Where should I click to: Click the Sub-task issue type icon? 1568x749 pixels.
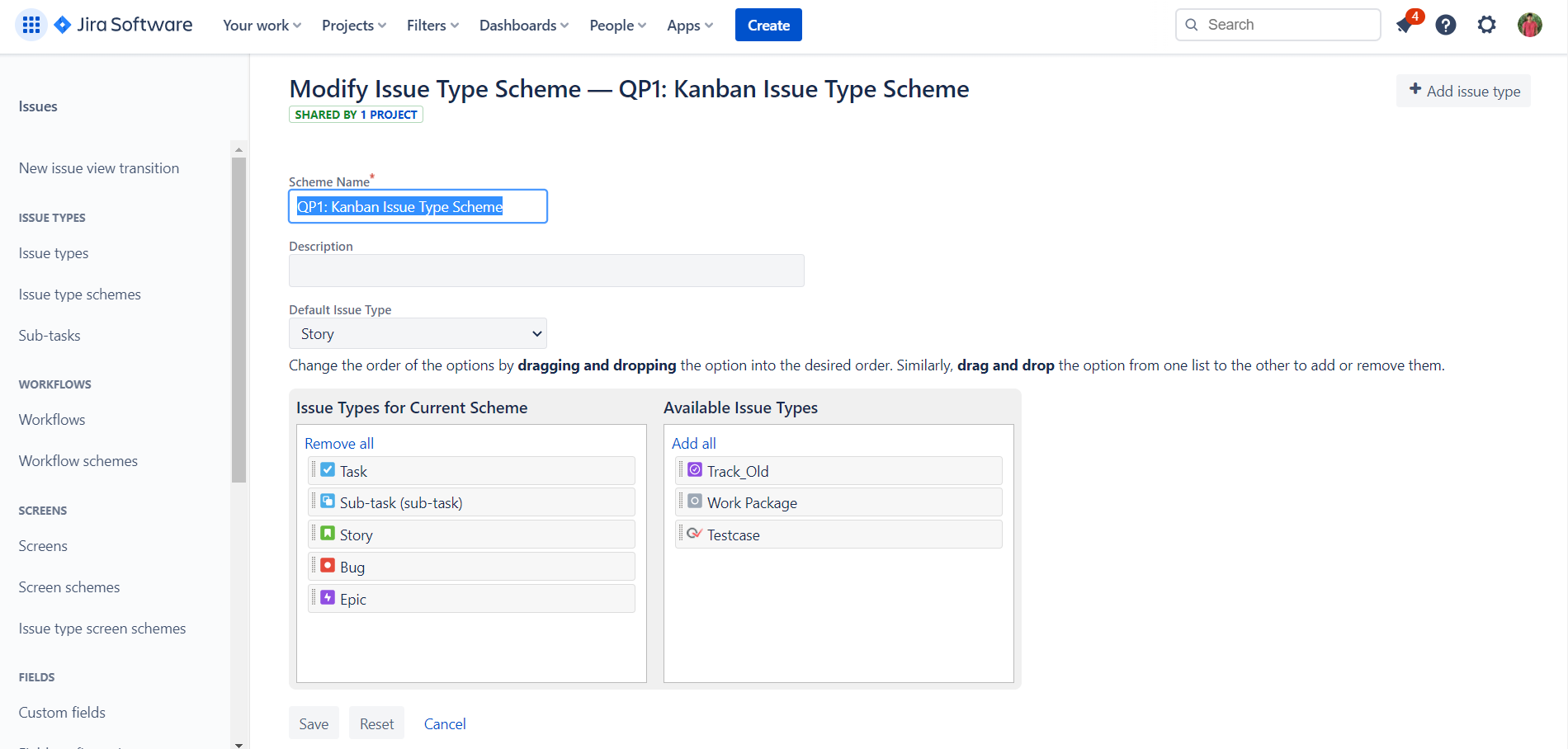328,502
